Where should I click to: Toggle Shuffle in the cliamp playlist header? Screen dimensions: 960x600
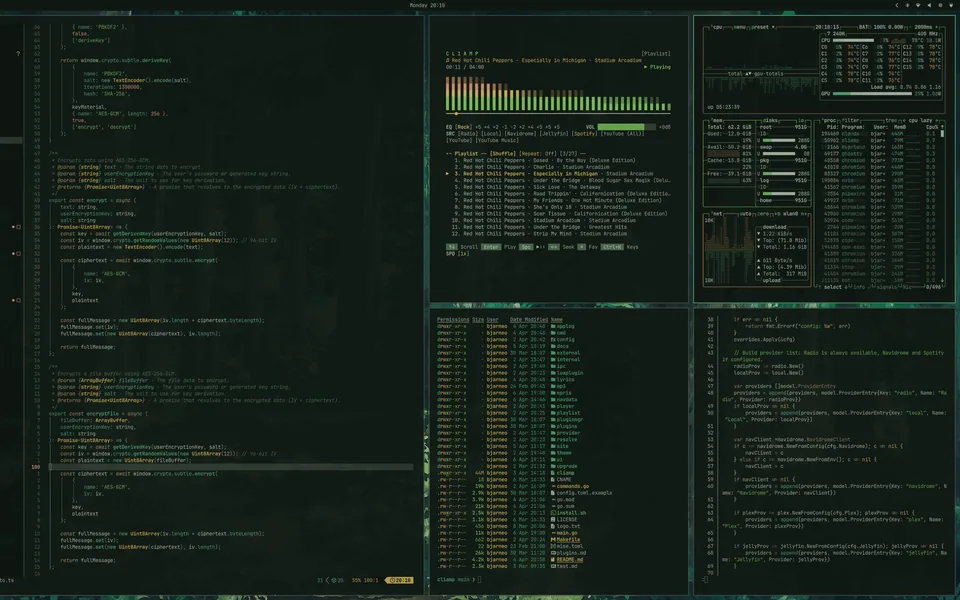[x=502, y=154]
